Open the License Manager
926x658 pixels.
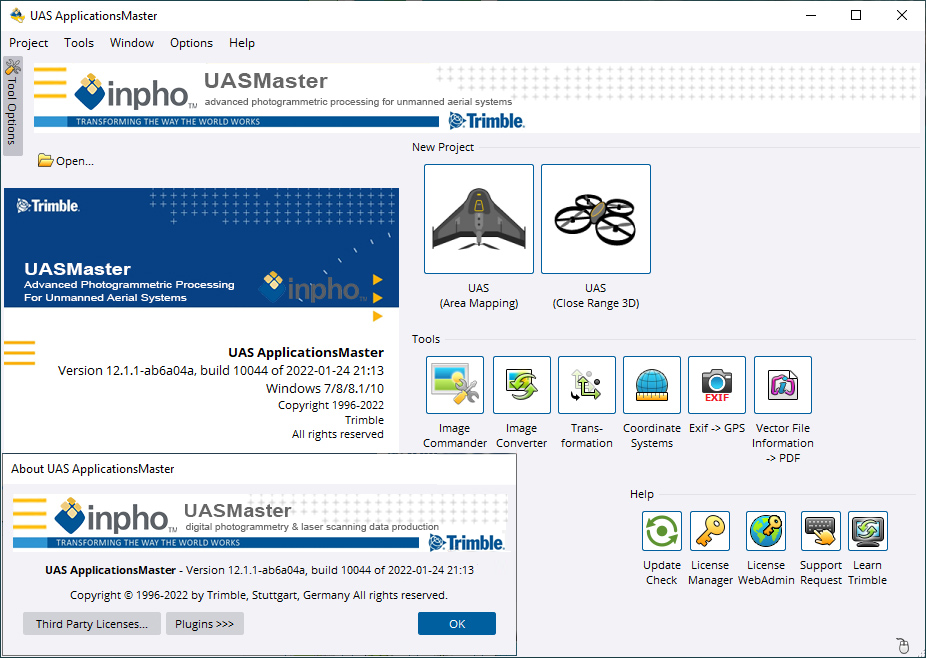click(710, 531)
